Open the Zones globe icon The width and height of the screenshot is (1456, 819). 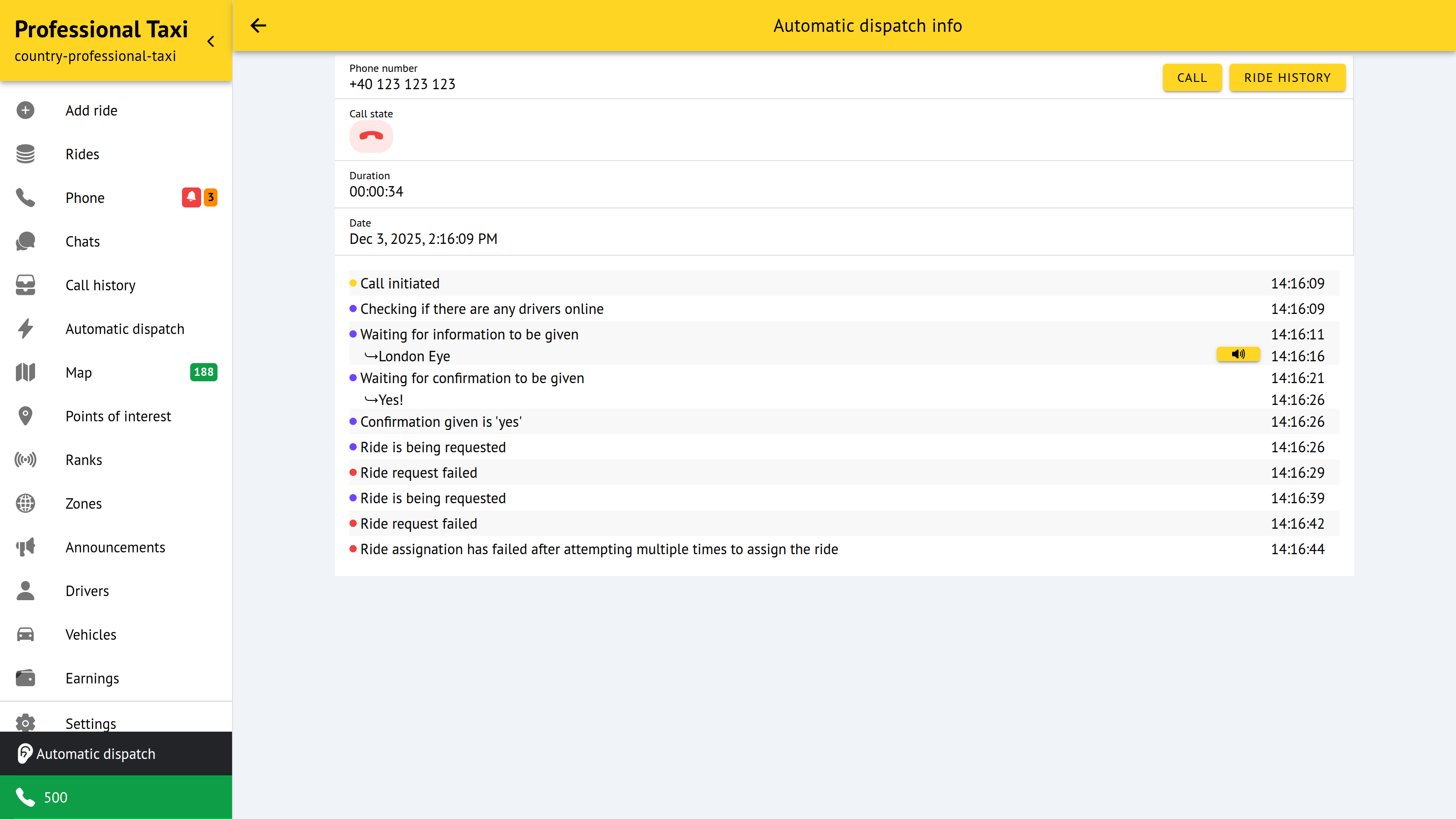coord(25,504)
